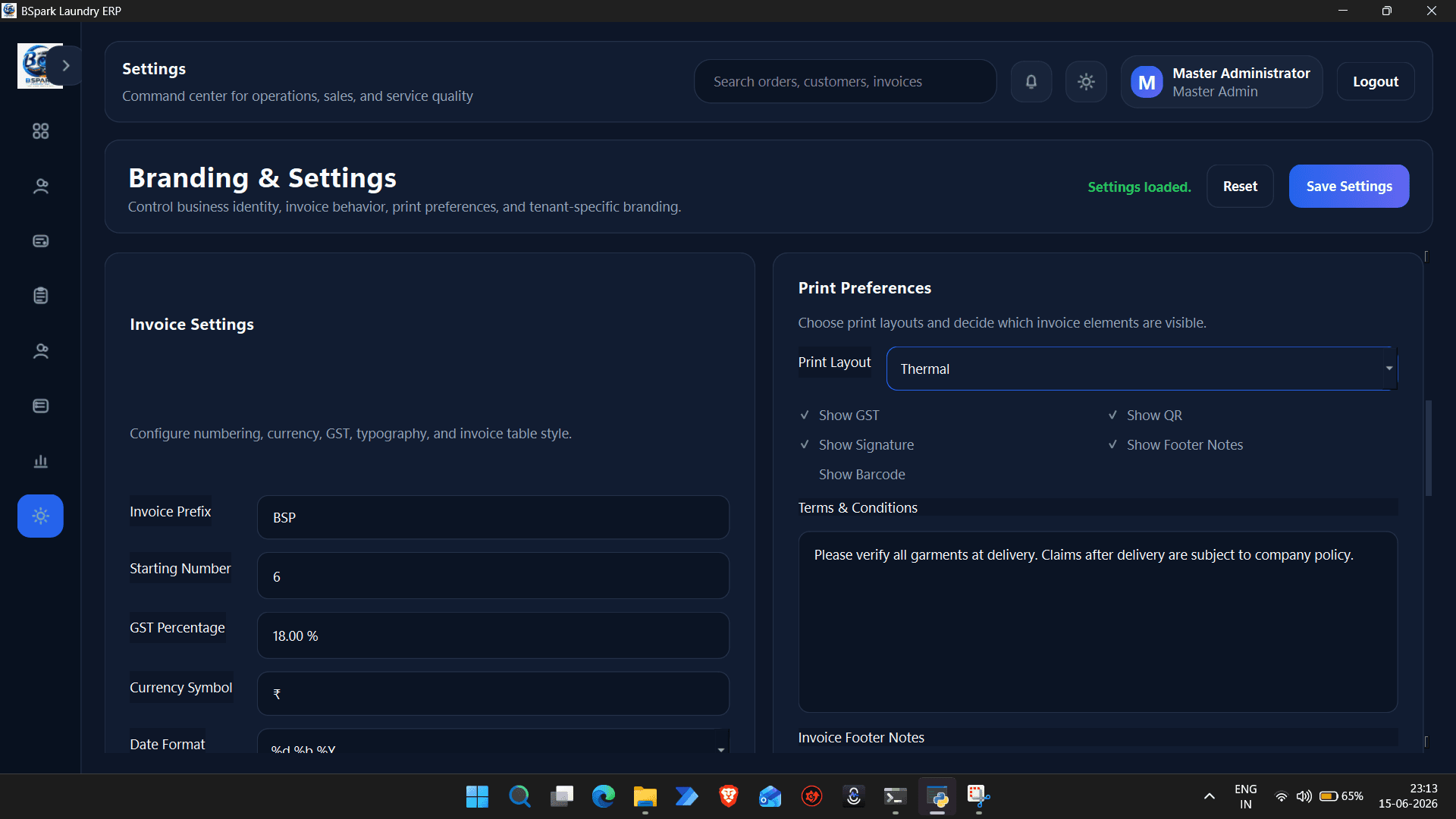Viewport: 1456px width, 819px height.
Task: Open the bar chart reports icon
Action: [41, 461]
